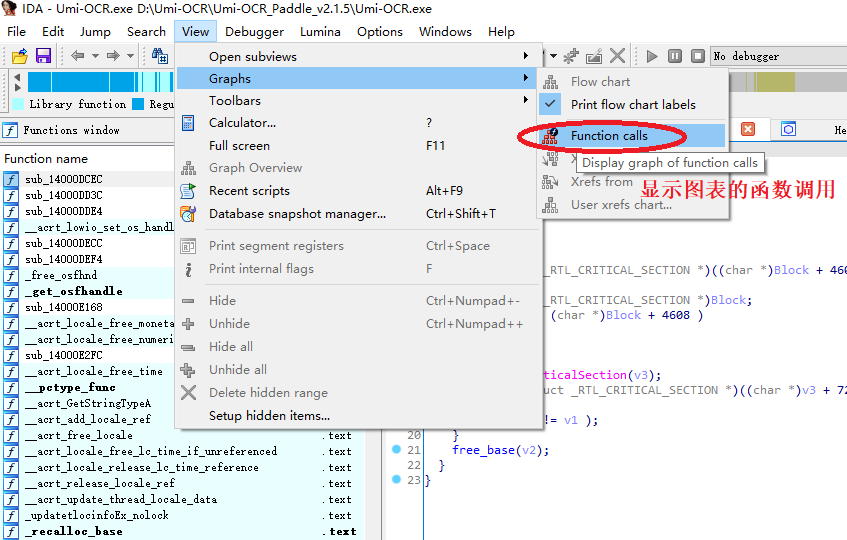Choose Graphs in the View menu
The width and height of the screenshot is (847, 540).
tap(357, 78)
